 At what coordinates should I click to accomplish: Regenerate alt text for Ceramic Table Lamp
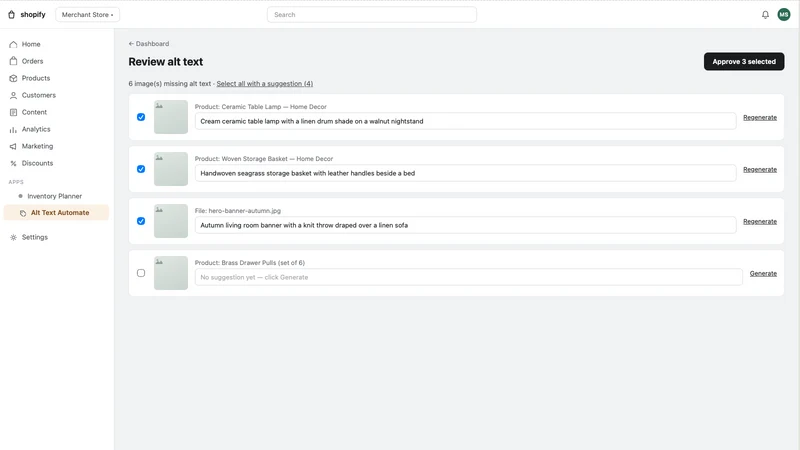[x=760, y=117]
